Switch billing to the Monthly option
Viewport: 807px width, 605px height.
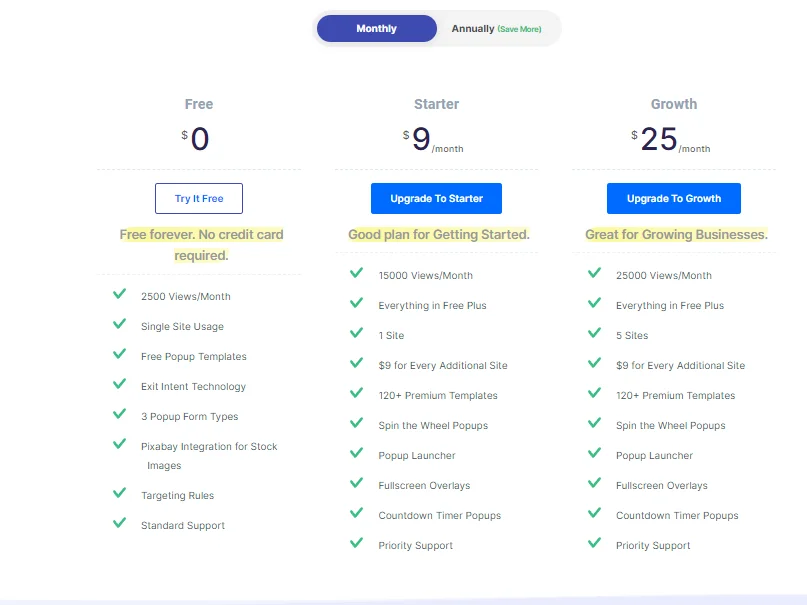pos(376,29)
